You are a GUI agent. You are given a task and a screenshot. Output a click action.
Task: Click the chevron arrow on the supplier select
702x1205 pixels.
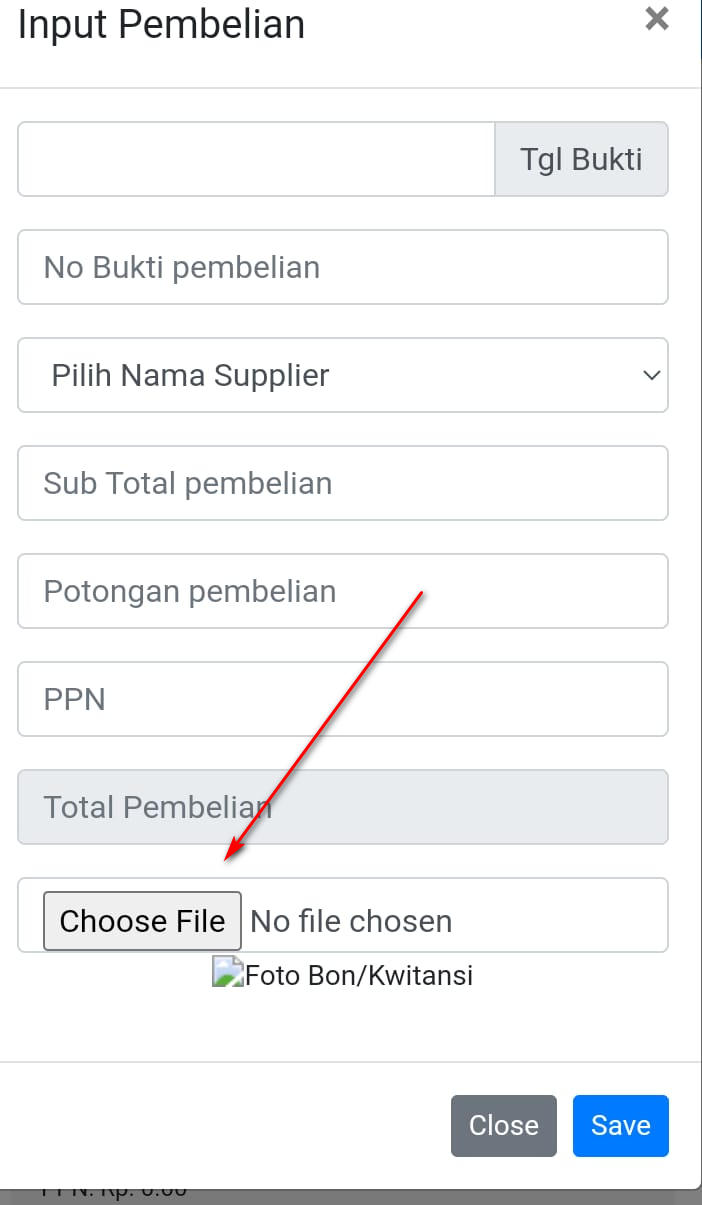[651, 376]
